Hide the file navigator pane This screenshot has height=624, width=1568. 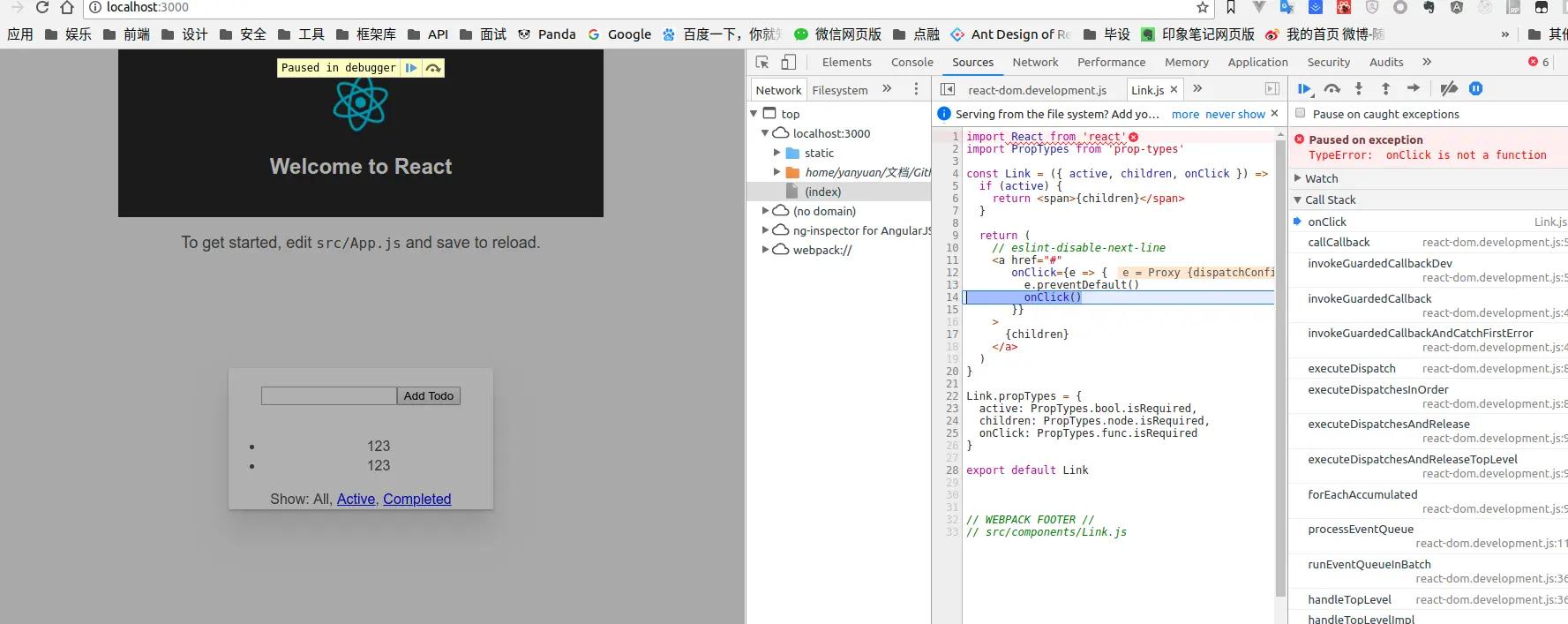click(x=948, y=89)
